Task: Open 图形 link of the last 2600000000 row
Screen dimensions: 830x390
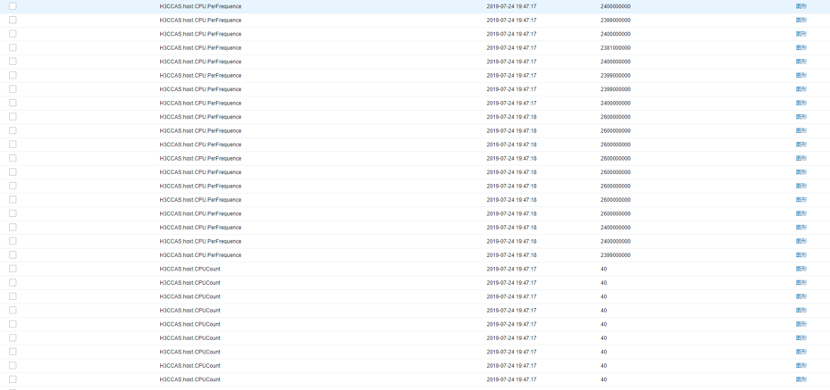Action: coord(801,214)
